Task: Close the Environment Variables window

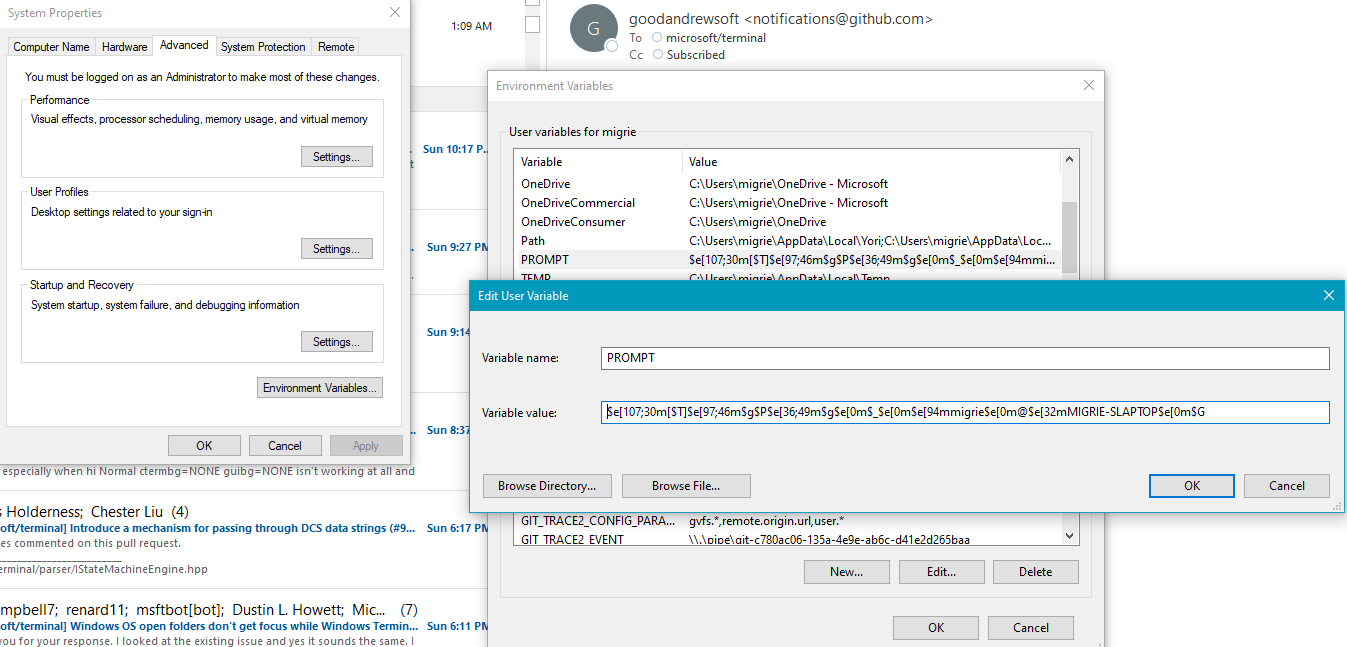Action: [1089, 86]
